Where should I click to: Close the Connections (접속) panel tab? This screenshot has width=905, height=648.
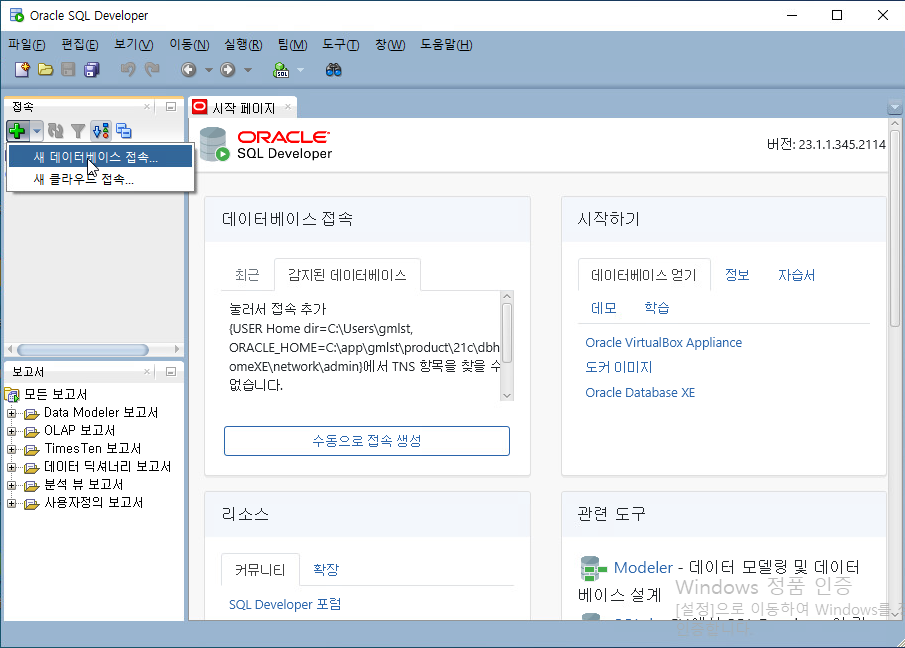click(147, 107)
